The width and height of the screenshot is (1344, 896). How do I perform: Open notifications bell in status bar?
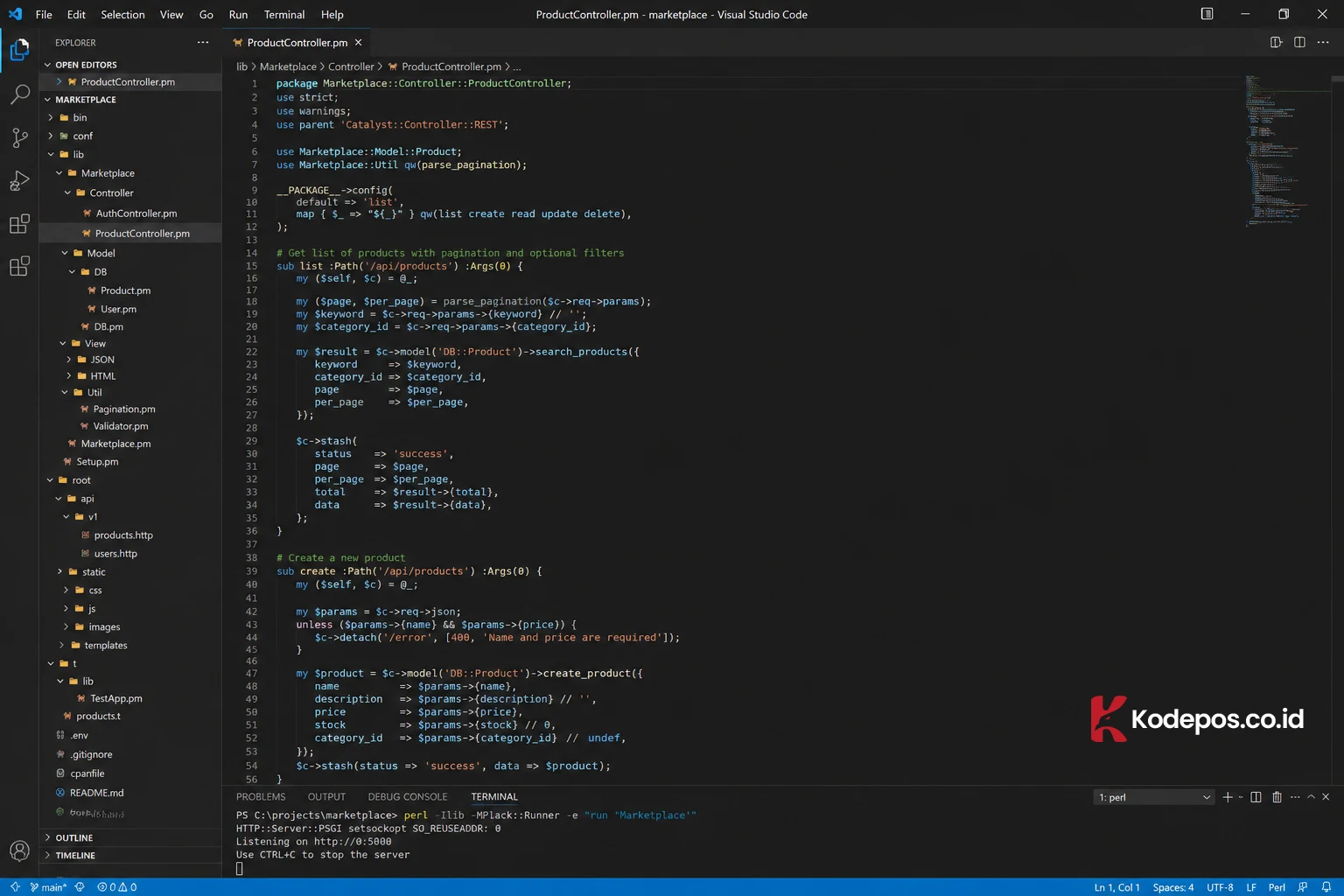[x=1326, y=887]
